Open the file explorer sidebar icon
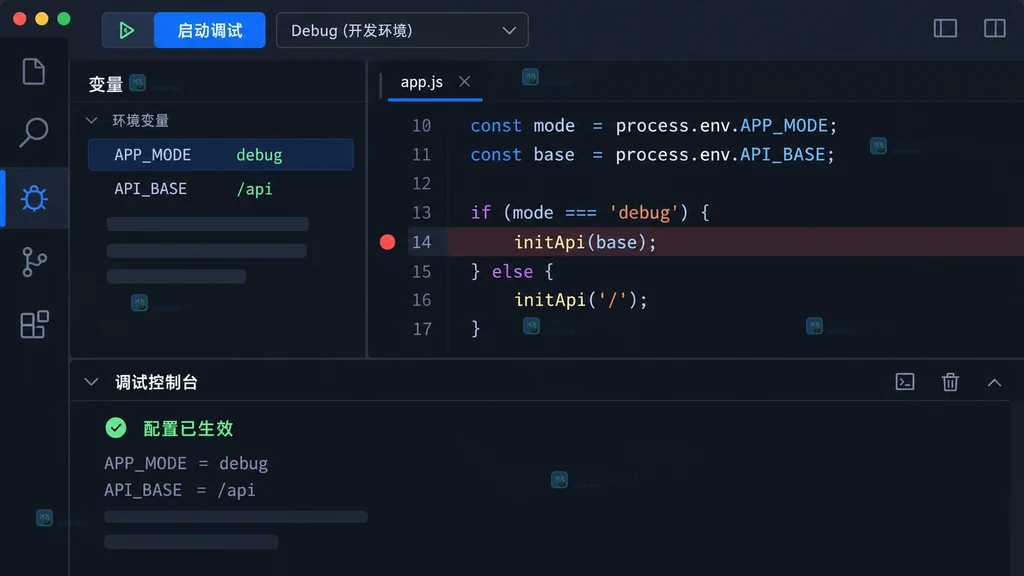 click(x=33, y=71)
